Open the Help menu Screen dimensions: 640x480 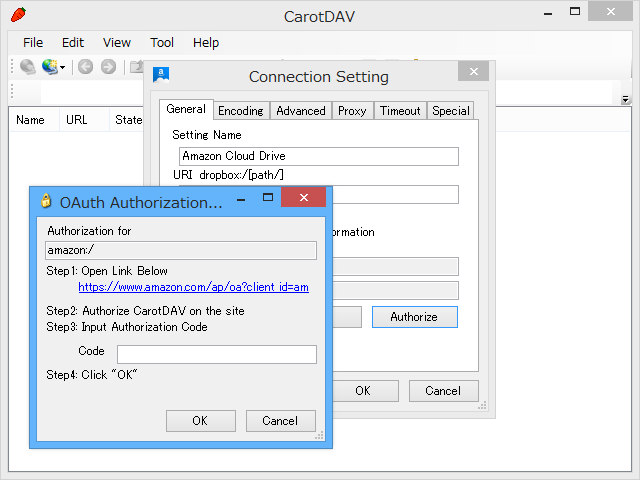click(206, 42)
